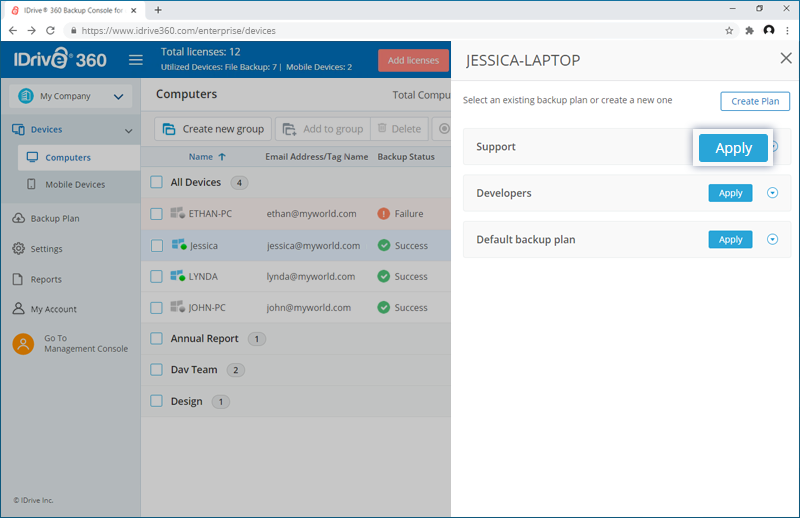Click the Success status icon for Jessica
Image resolution: width=800 pixels, height=518 pixels.
tap(384, 245)
